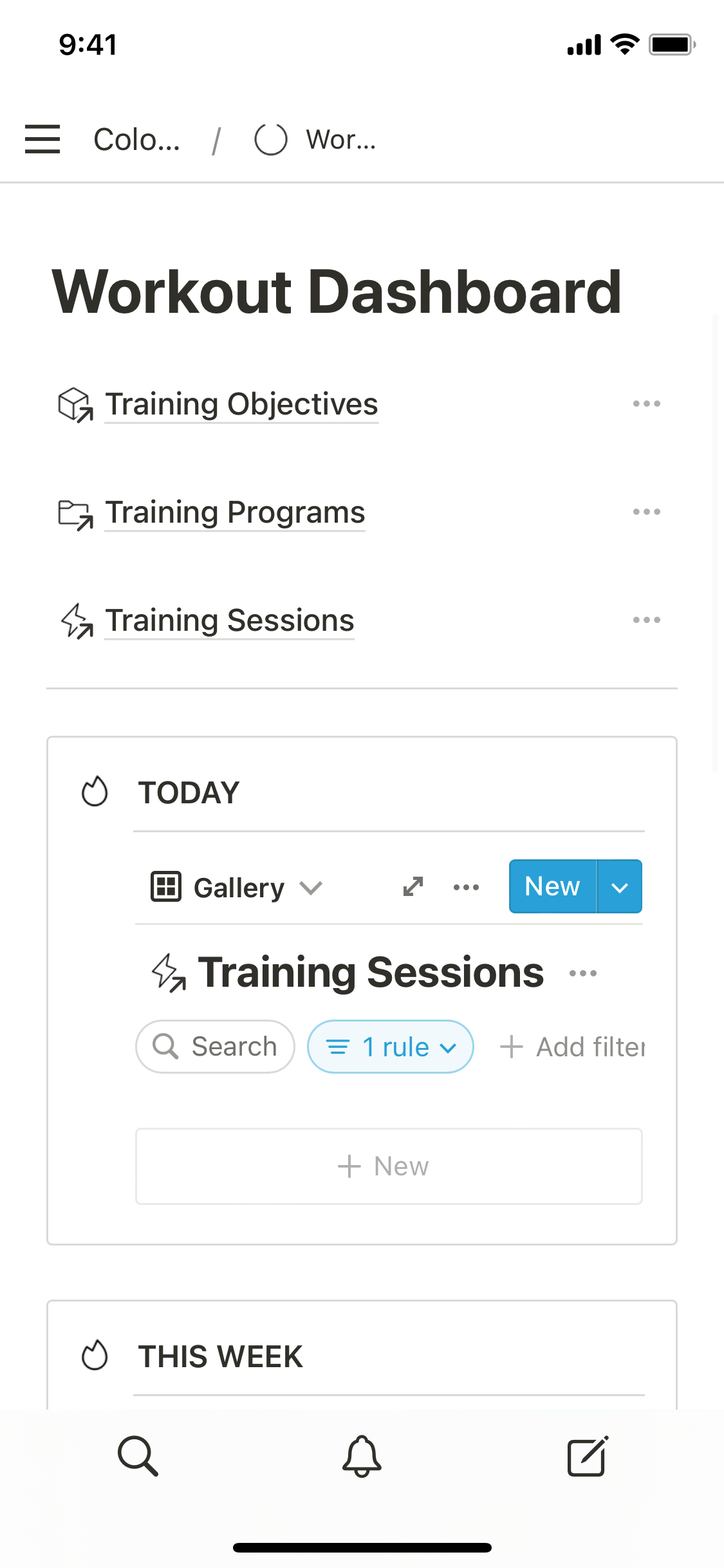This screenshot has width=724, height=1568.
Task: Open the Gallery view switcher dropdown
Action: click(x=237, y=888)
